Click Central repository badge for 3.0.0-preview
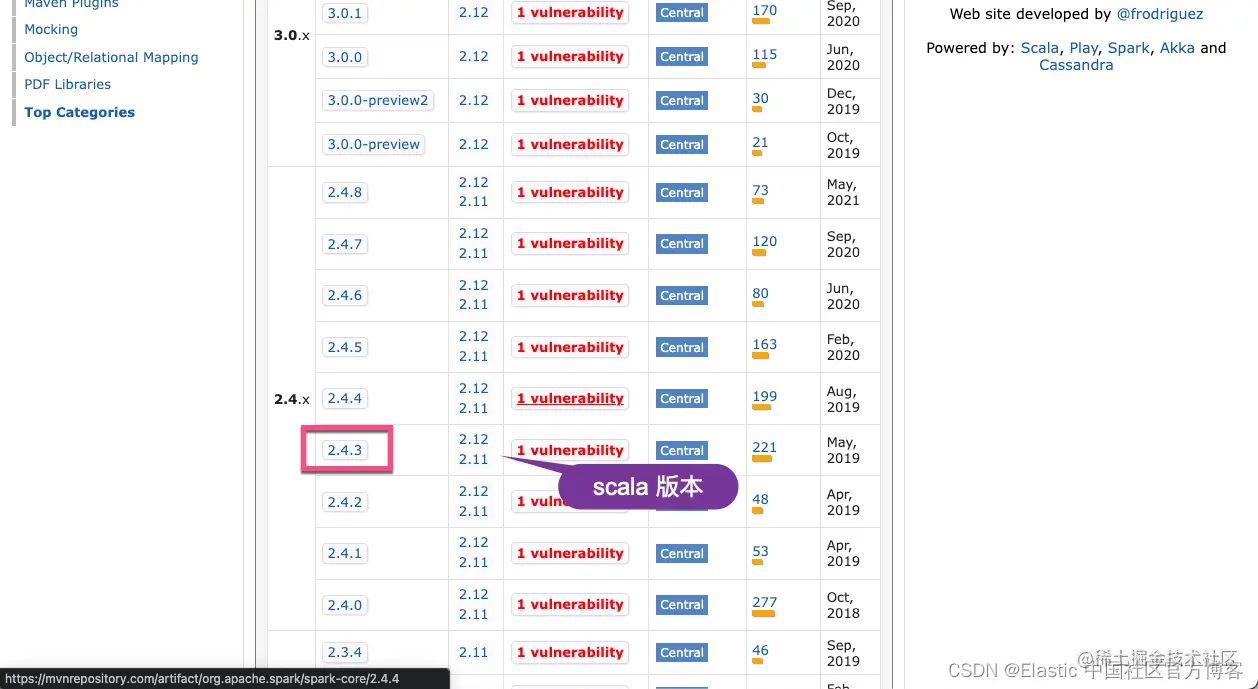1258x689 pixels. (x=682, y=145)
